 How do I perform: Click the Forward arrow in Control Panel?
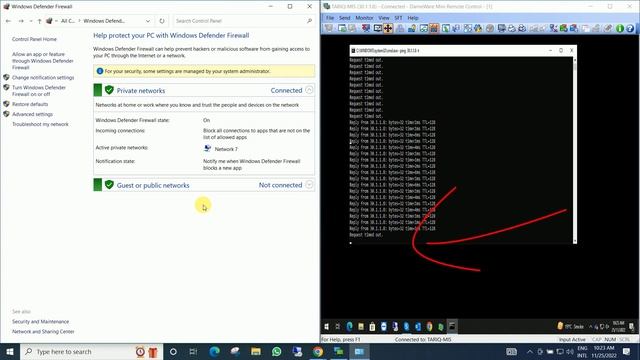pos(21,21)
